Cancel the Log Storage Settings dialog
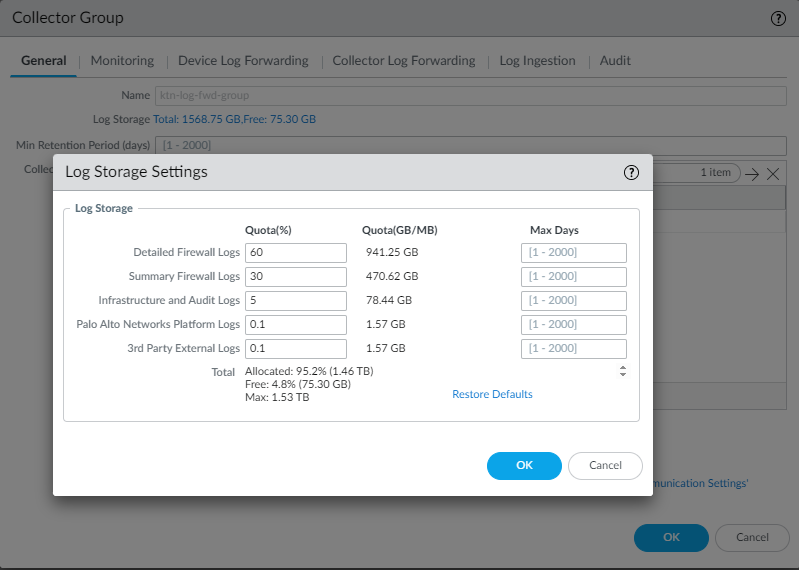The height and width of the screenshot is (570, 799). [605, 465]
